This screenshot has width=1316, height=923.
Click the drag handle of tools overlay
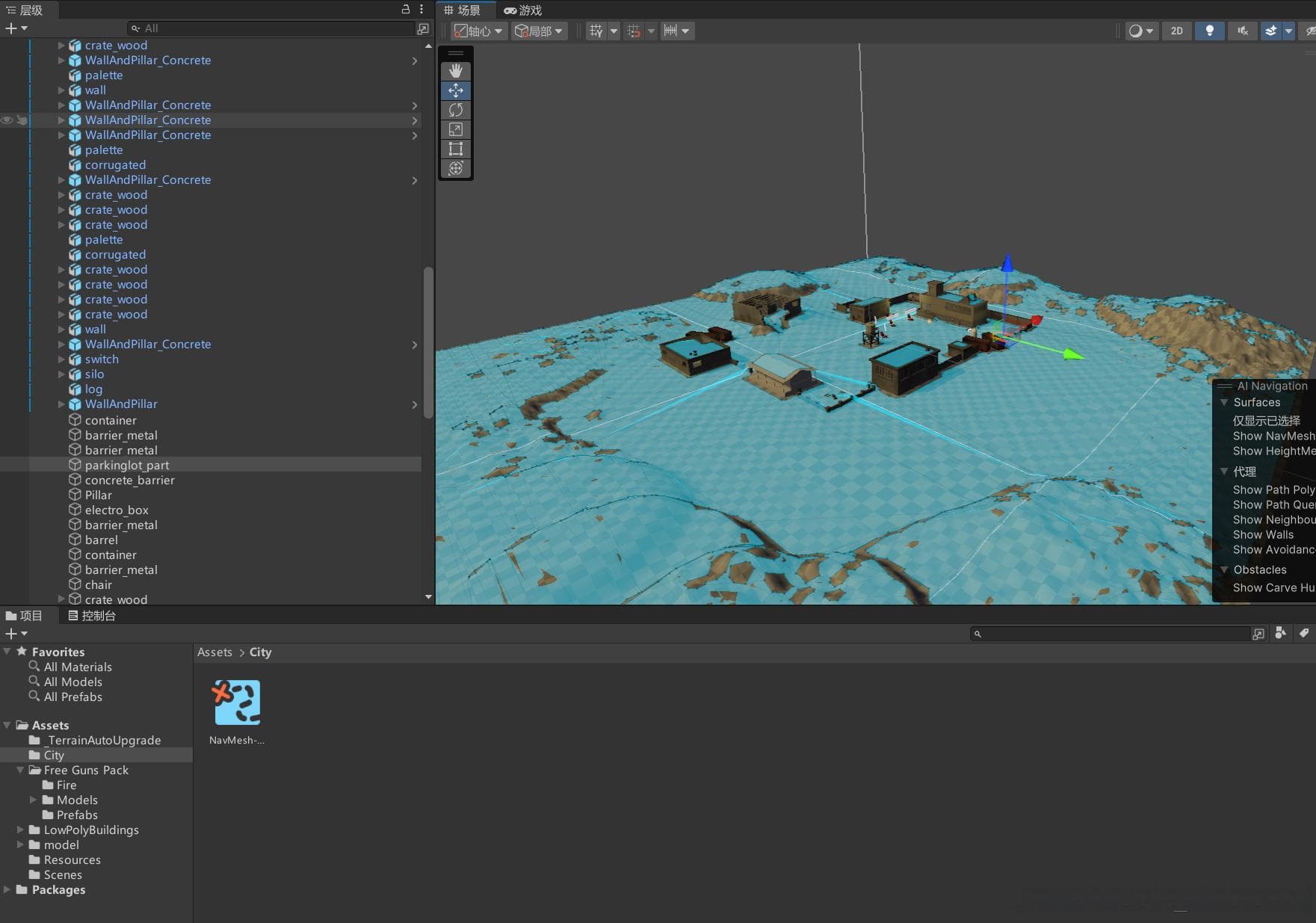click(456, 53)
